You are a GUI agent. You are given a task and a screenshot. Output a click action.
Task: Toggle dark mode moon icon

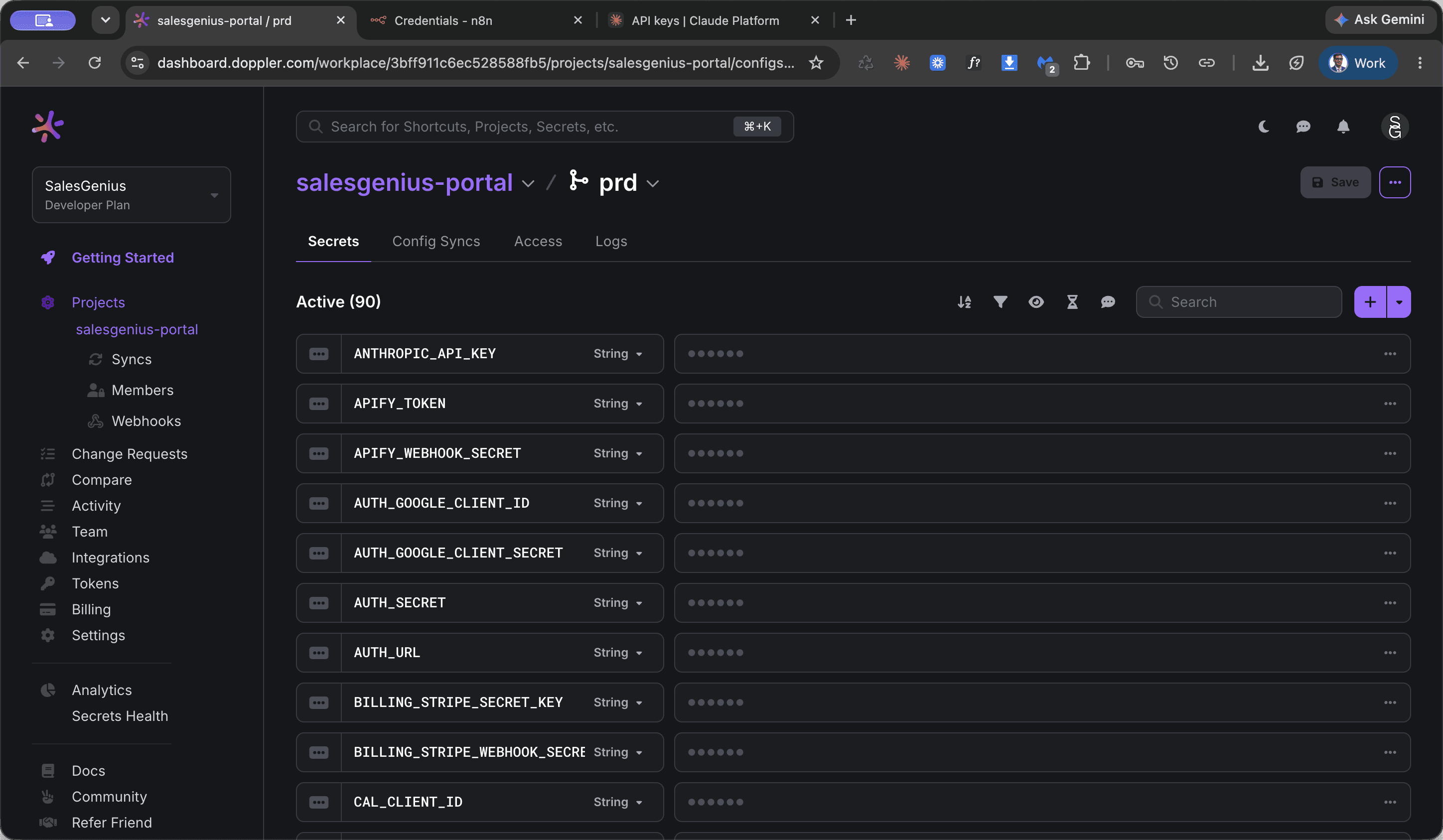click(1264, 127)
